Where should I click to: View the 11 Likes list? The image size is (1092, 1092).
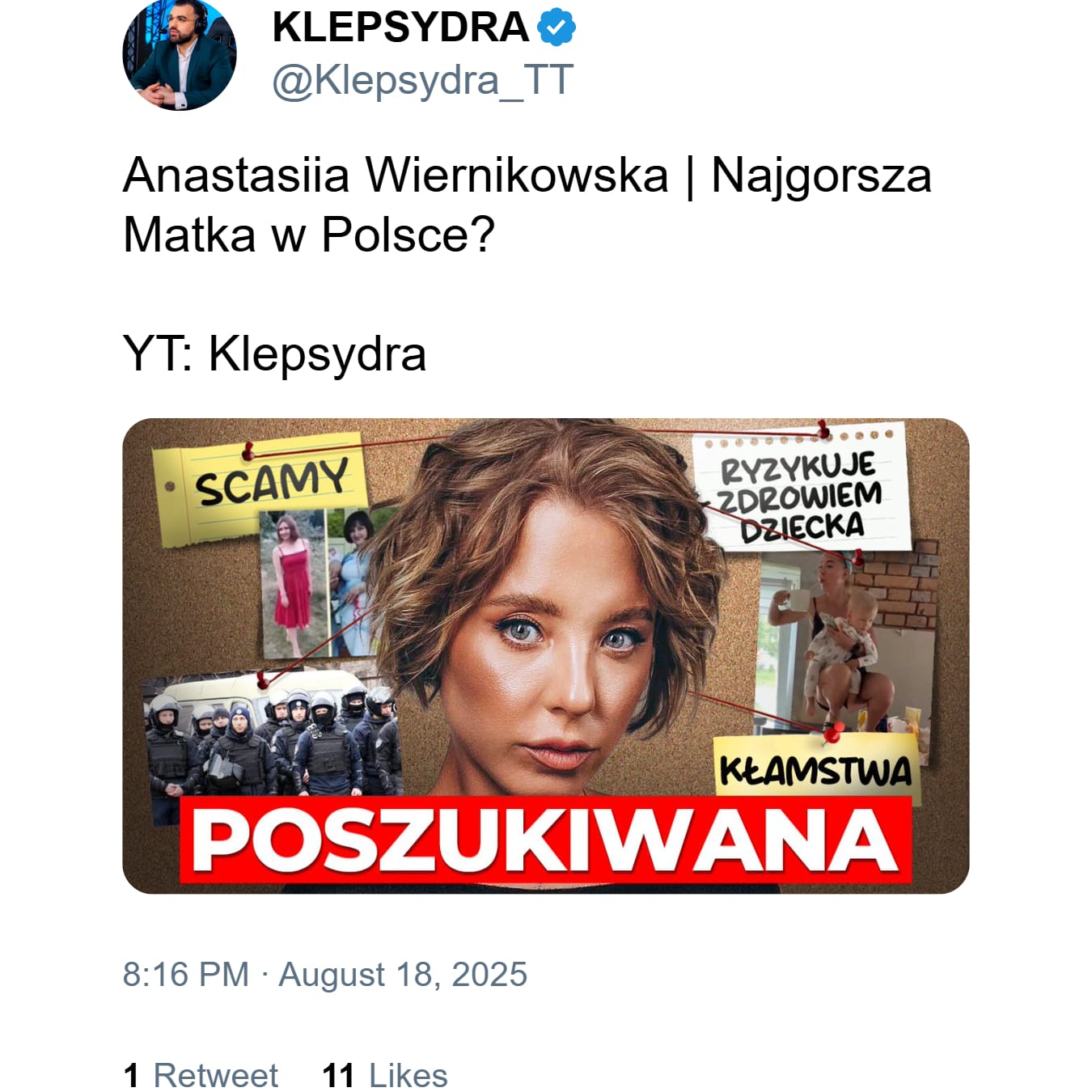coord(384,1076)
